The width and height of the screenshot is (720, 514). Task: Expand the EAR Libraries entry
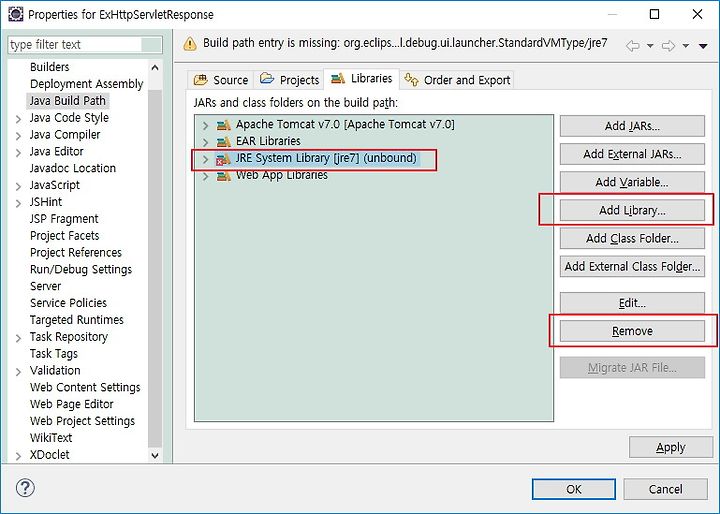(205, 142)
